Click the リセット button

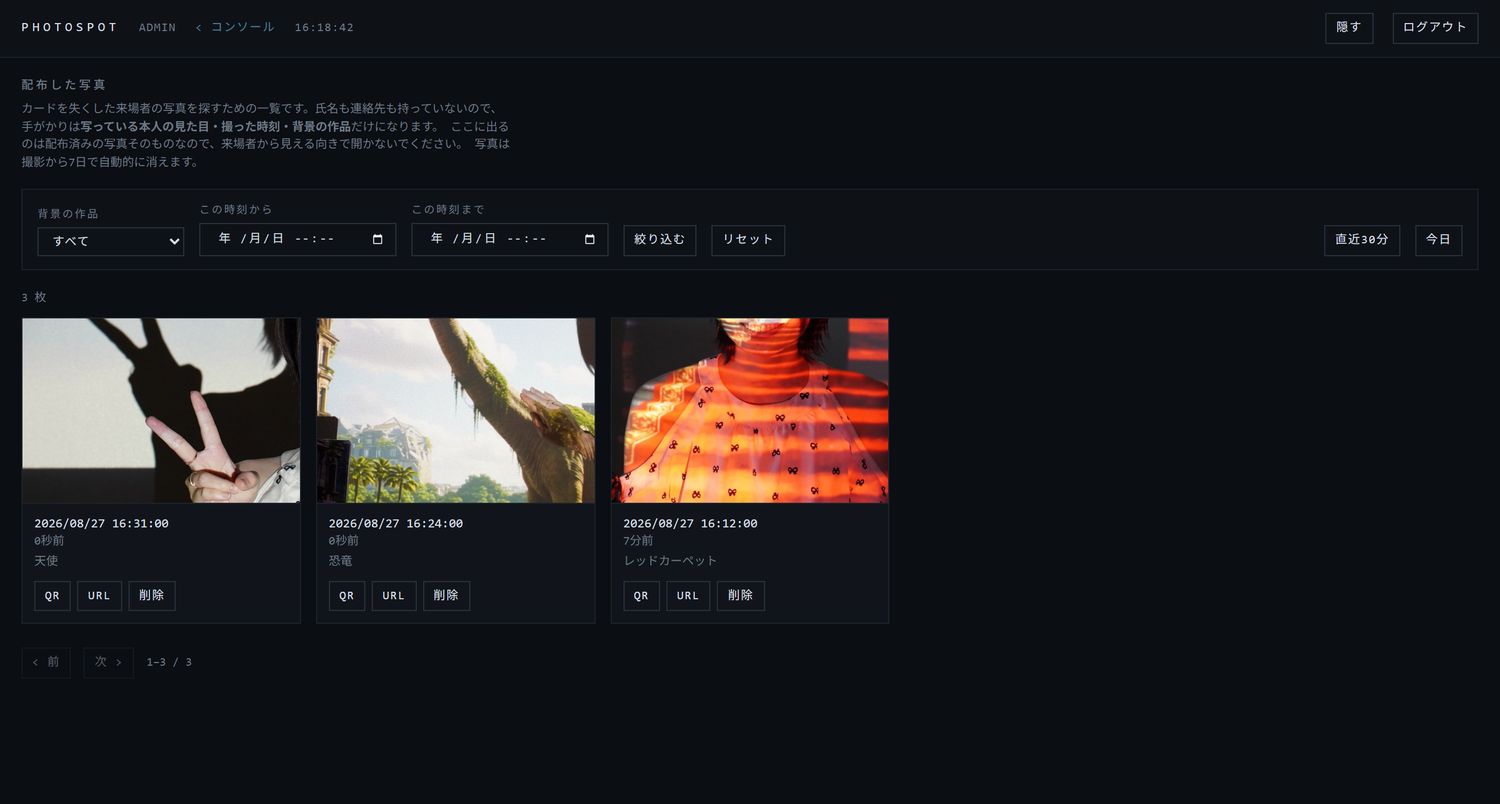pyautogui.click(x=748, y=240)
